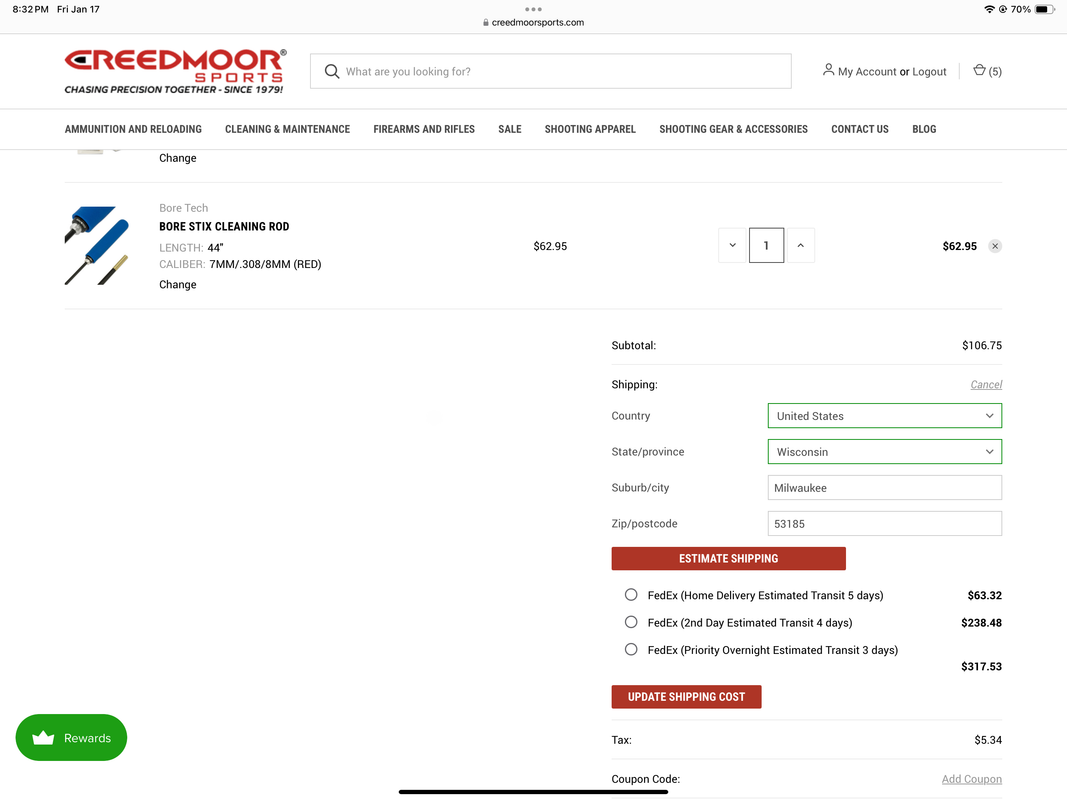The width and height of the screenshot is (1067, 800).
Task: Click the $238.48 2nd Day price
Action: 981,622
